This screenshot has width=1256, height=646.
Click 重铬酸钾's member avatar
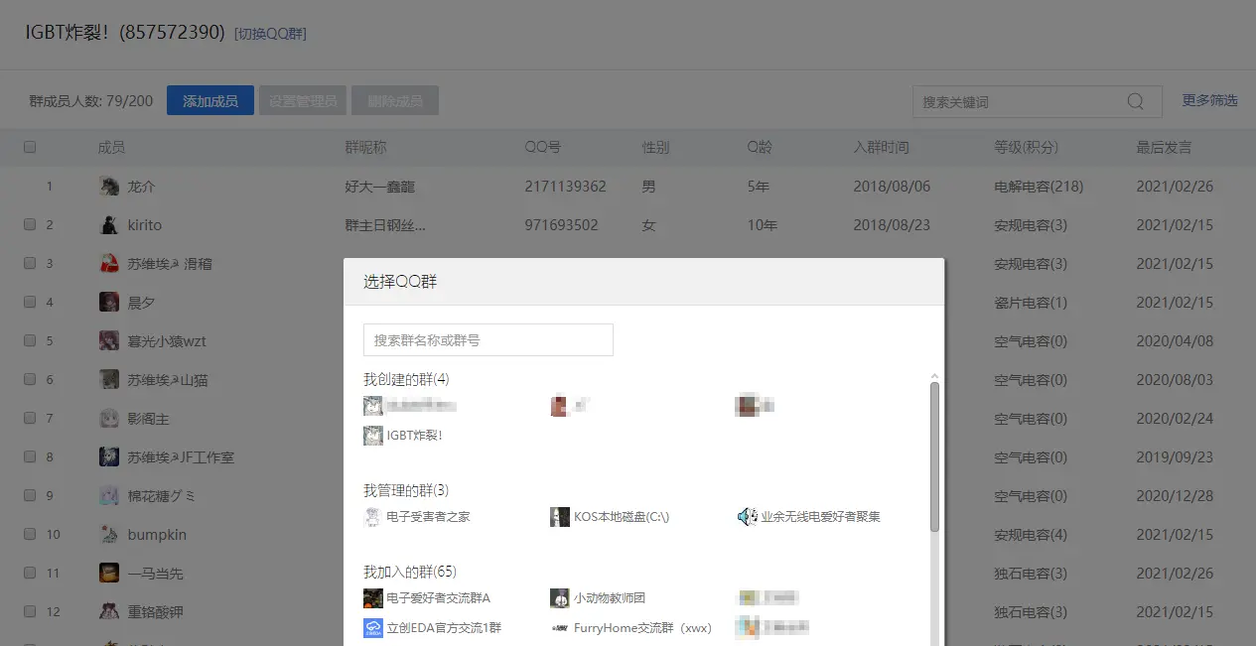pos(109,611)
